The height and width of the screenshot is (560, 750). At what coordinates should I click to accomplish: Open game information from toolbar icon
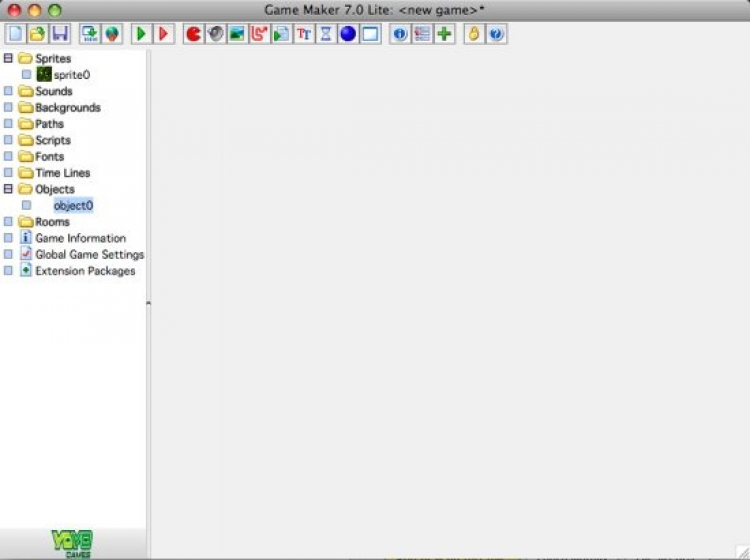(x=400, y=34)
